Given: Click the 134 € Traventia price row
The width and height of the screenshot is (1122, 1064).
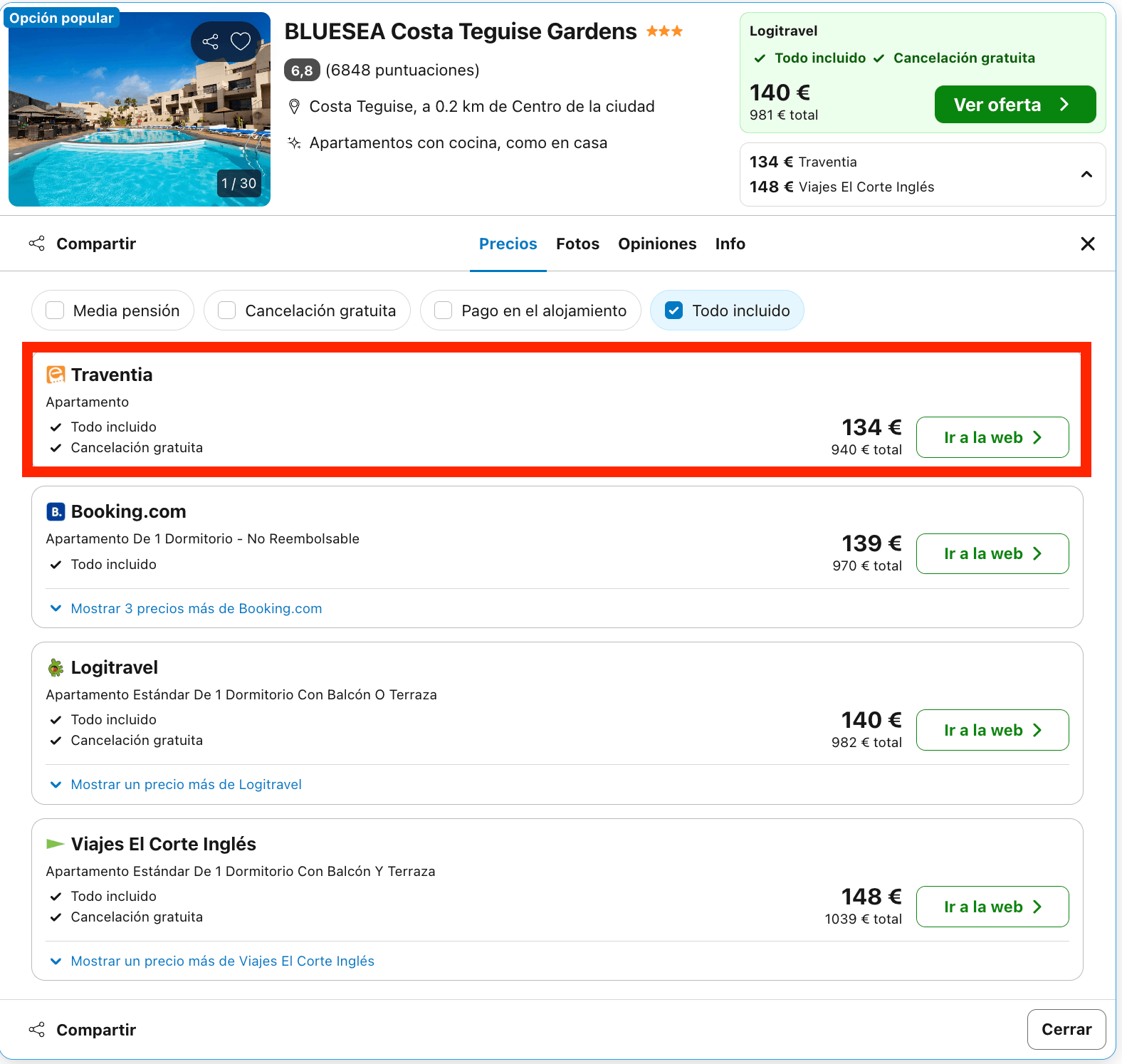Looking at the screenshot, I should tap(803, 162).
